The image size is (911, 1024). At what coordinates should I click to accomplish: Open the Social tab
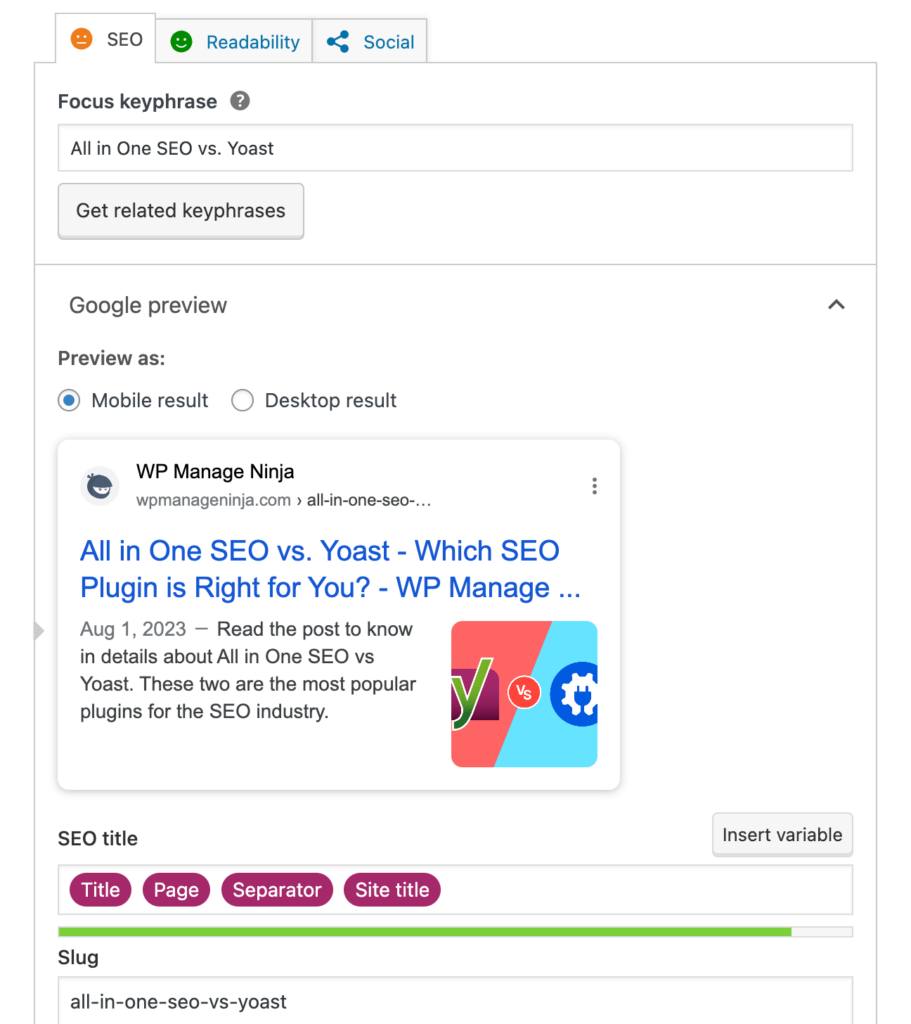tap(387, 41)
